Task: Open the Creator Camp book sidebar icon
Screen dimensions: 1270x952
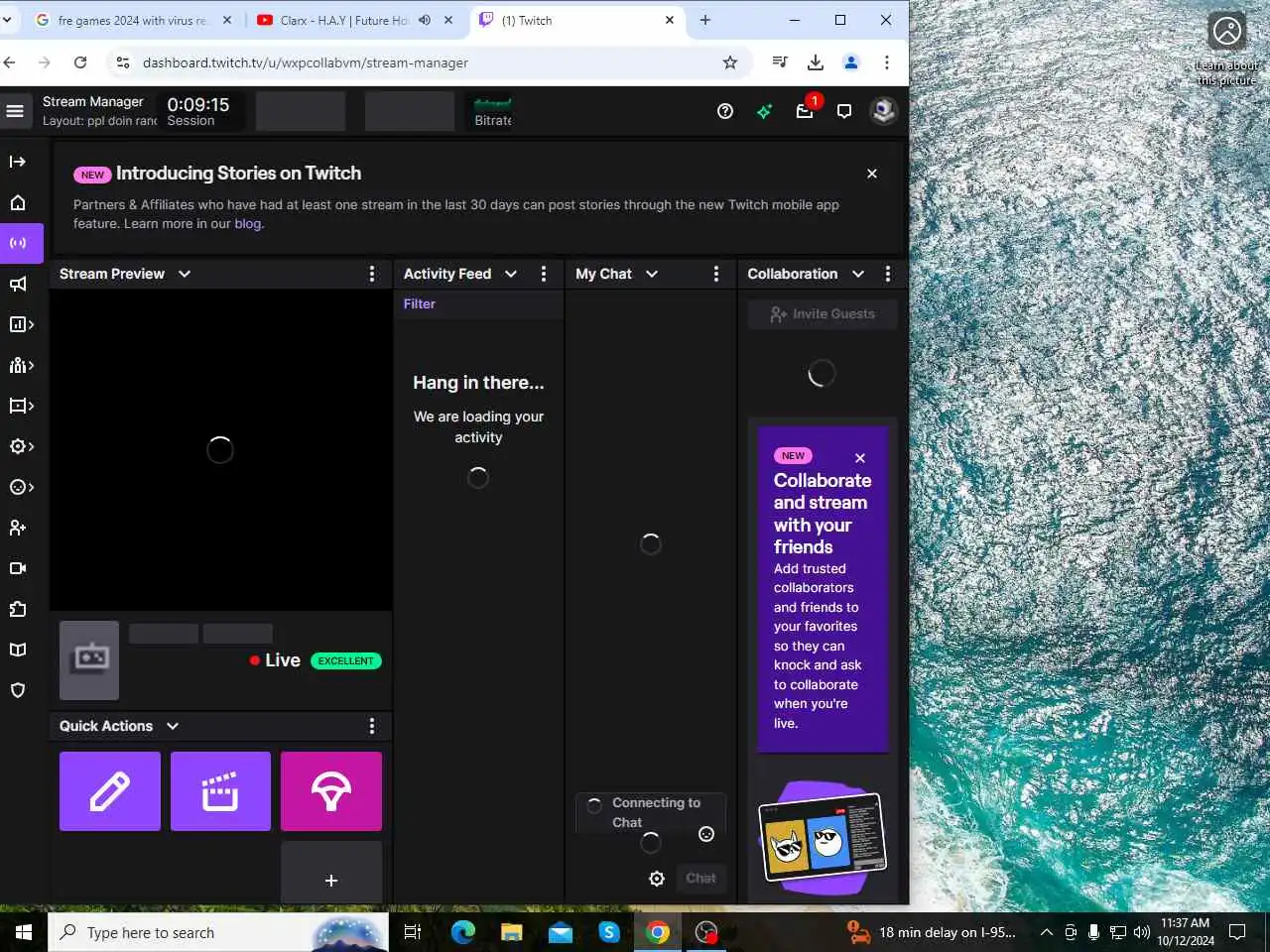Action: [18, 650]
